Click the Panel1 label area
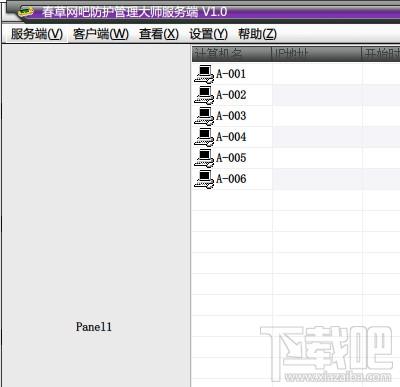This screenshot has width=400, height=387. pyautogui.click(x=94, y=327)
